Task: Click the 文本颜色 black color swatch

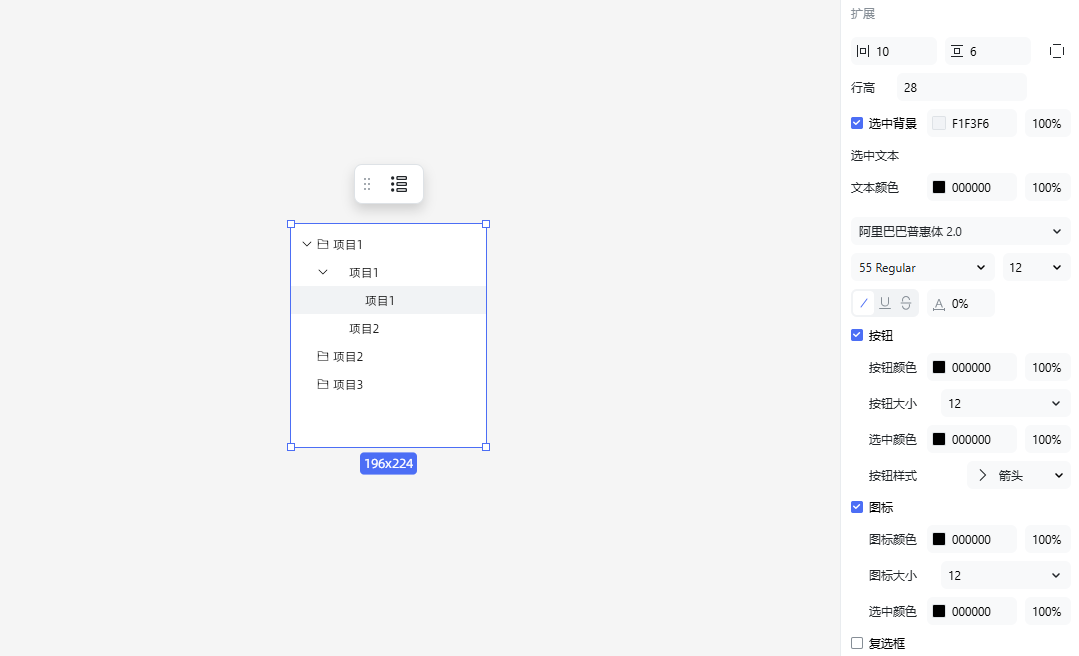Action: coord(939,187)
